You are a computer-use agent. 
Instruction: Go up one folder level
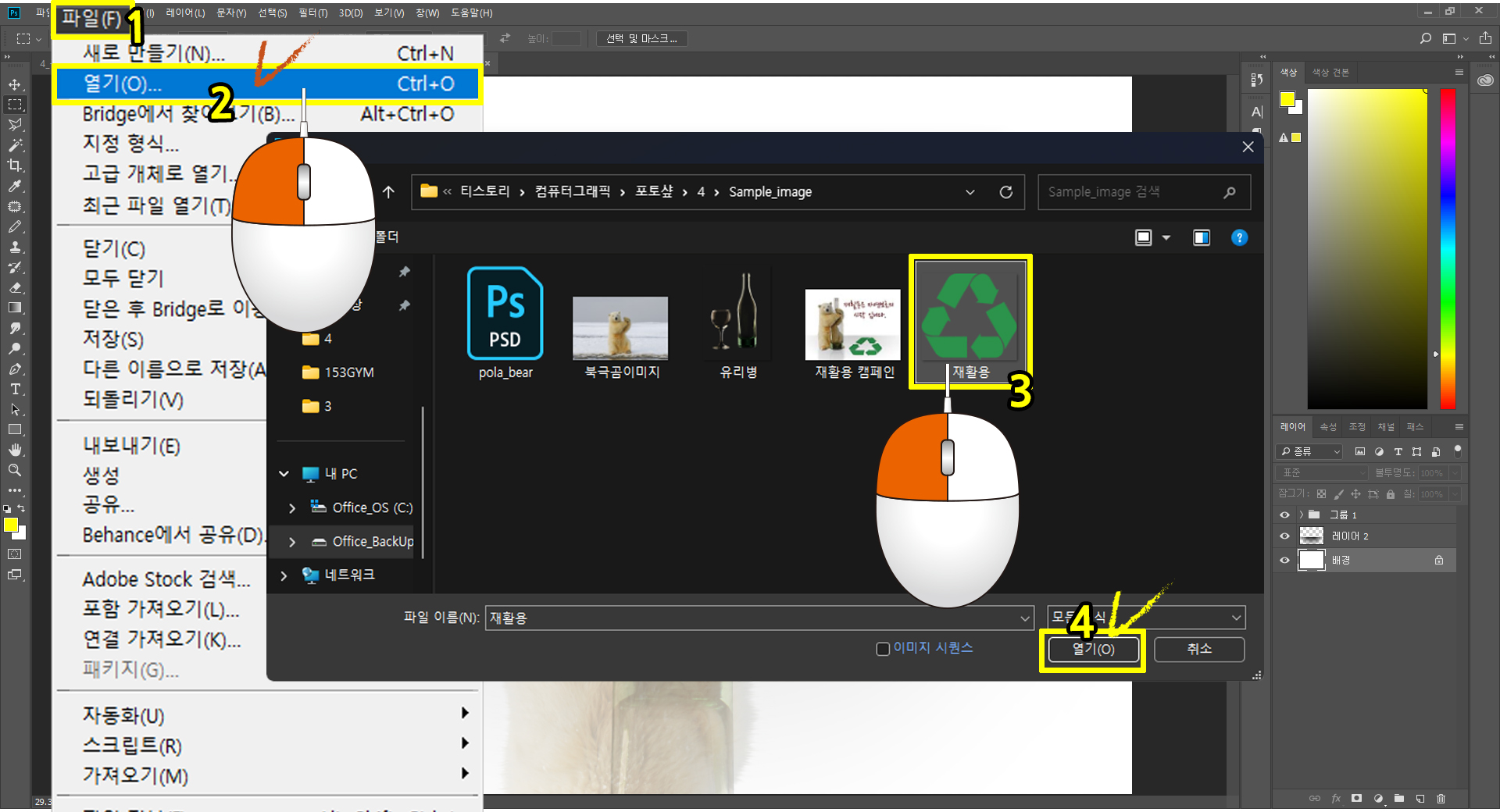388,192
